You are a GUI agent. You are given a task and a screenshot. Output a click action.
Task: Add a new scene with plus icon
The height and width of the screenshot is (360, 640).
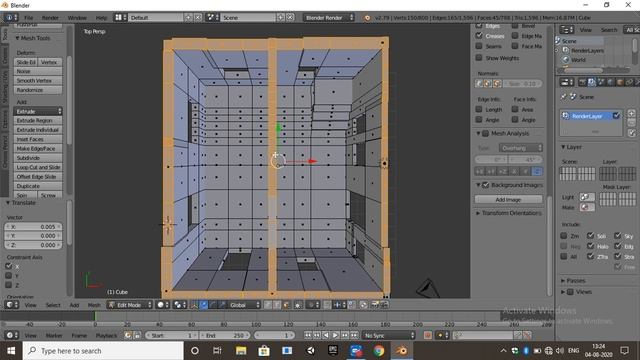(x=281, y=18)
